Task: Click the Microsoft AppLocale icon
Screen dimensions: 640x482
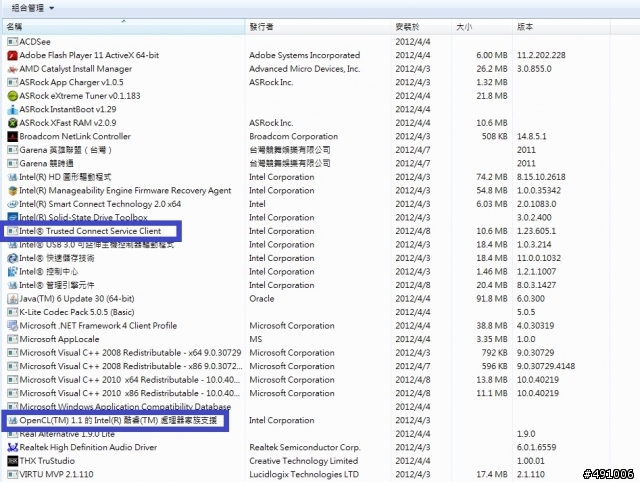Action: pos(13,339)
